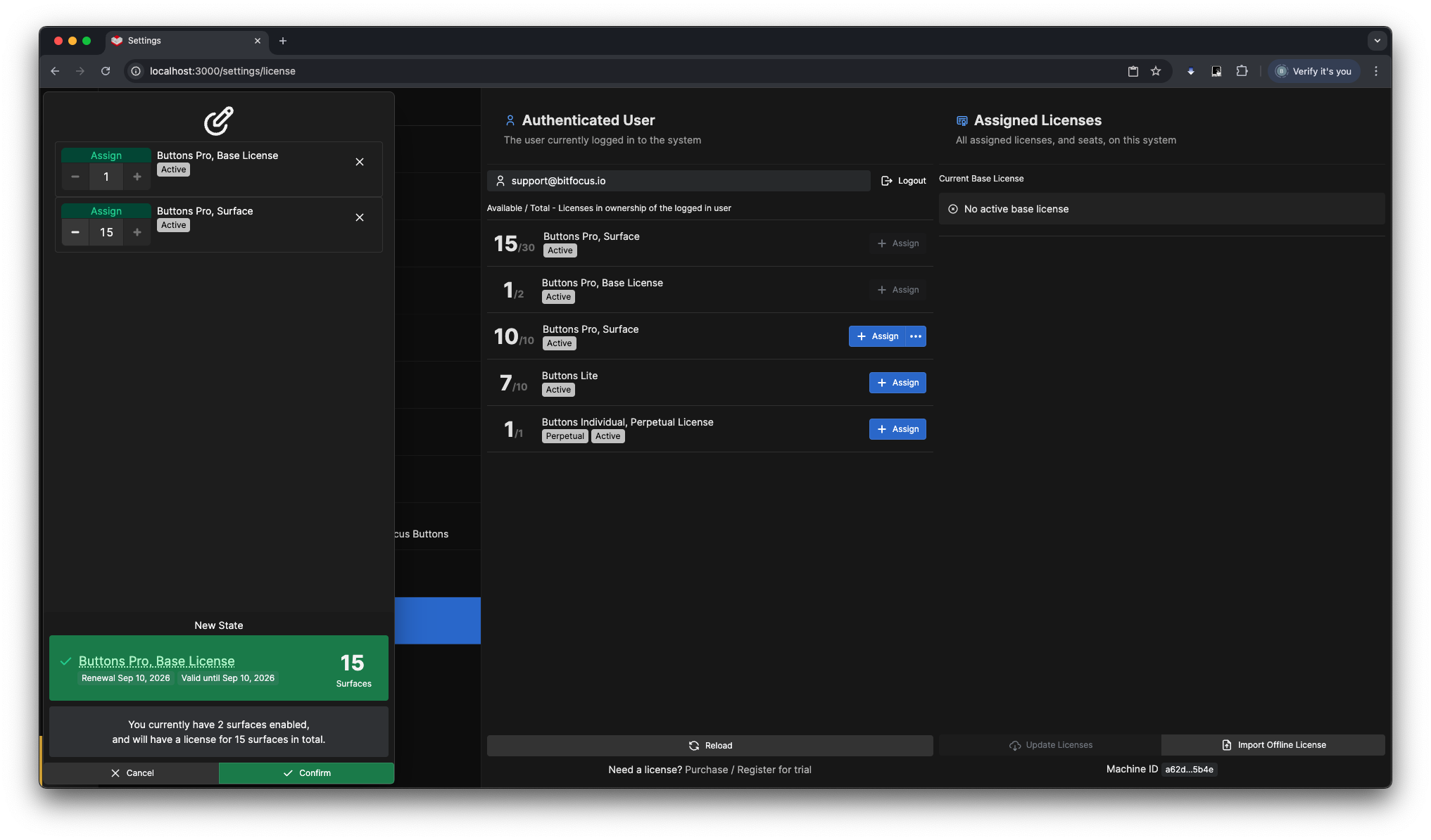Screen dimensions: 1431x840
Task: Confirm the license assignment
Action: [306, 772]
